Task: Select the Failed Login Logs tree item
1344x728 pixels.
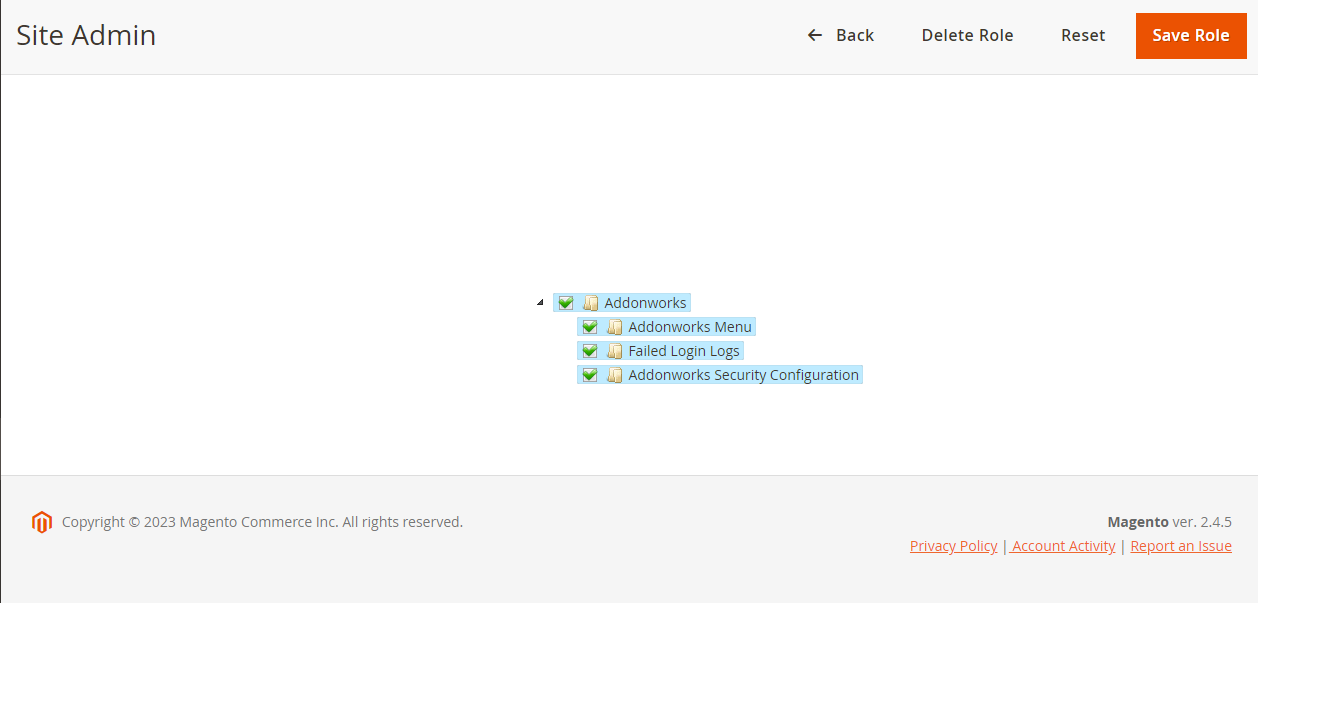Action: pos(684,351)
